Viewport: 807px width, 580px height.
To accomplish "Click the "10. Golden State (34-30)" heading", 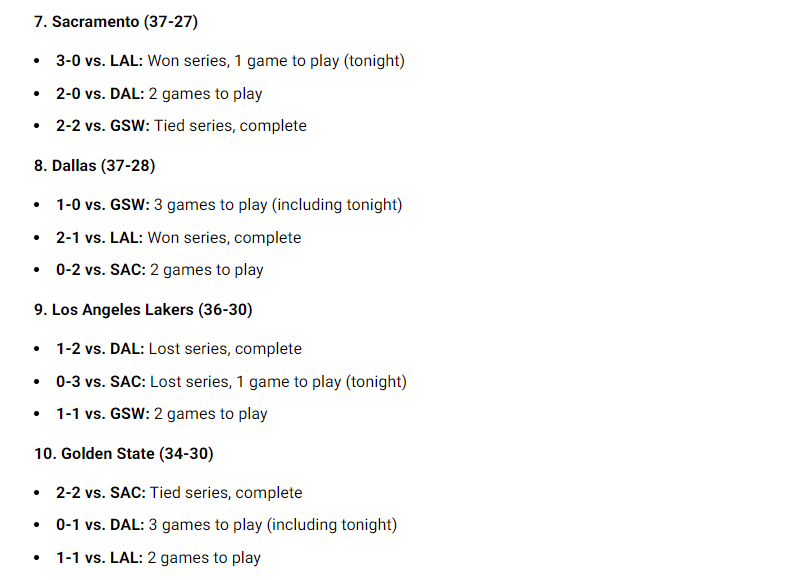I will 123,454.
